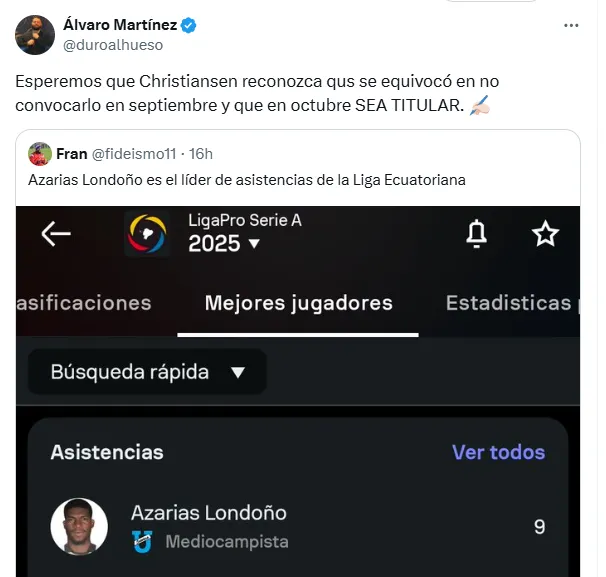Select the Azarias Londoño player name
Image resolution: width=606 pixels, height=577 pixels.
coord(209,513)
